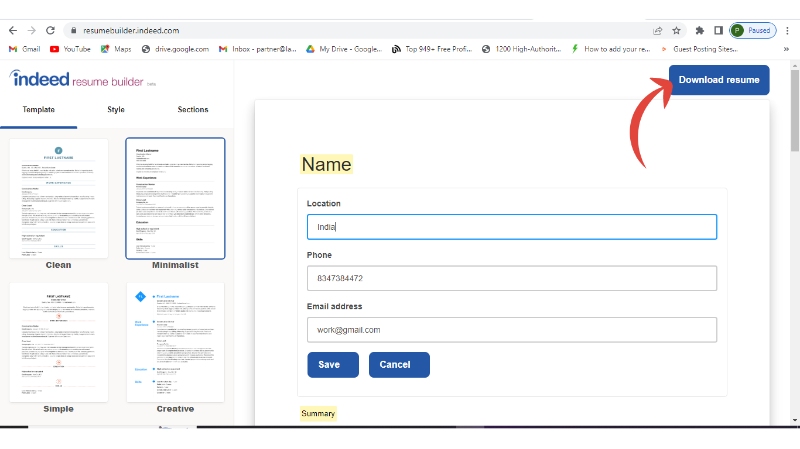Open the Gmail bookmark

coord(24,48)
